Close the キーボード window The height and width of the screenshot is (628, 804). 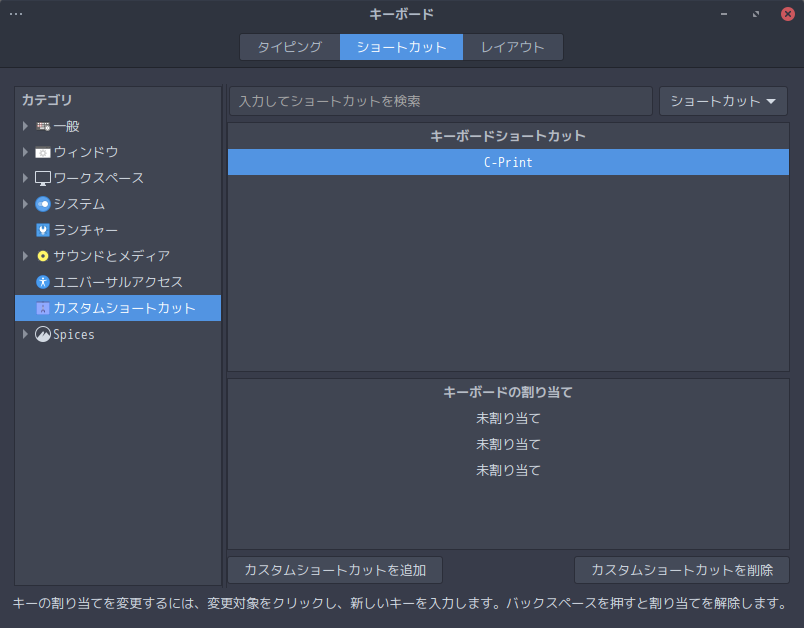coord(788,14)
